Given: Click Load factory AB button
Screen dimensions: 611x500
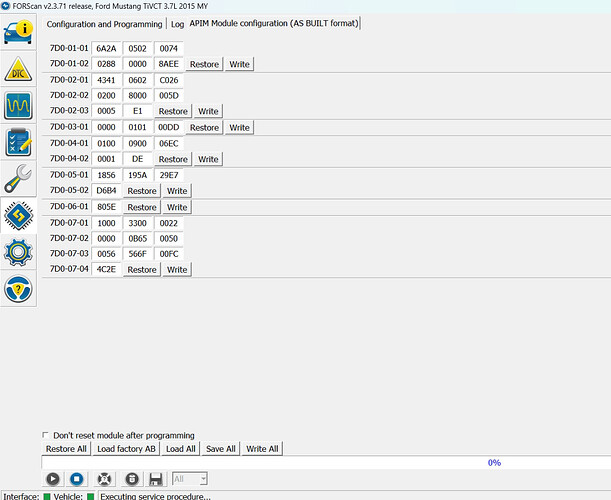Looking at the screenshot, I should [x=126, y=449].
